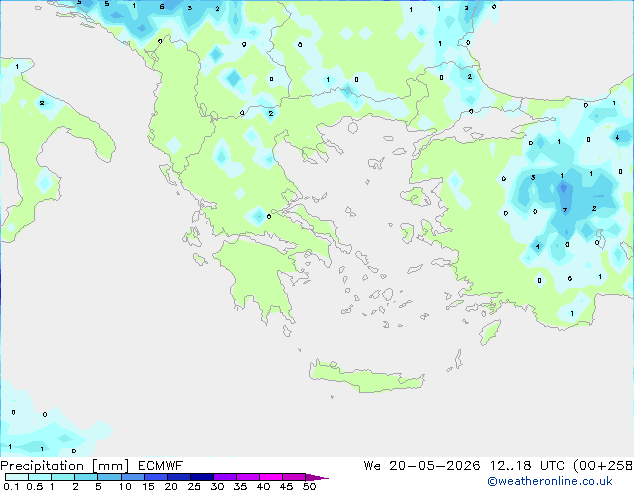Click the '0.1' legend scale label
This screenshot has height=490, width=634.
(x=11, y=486)
